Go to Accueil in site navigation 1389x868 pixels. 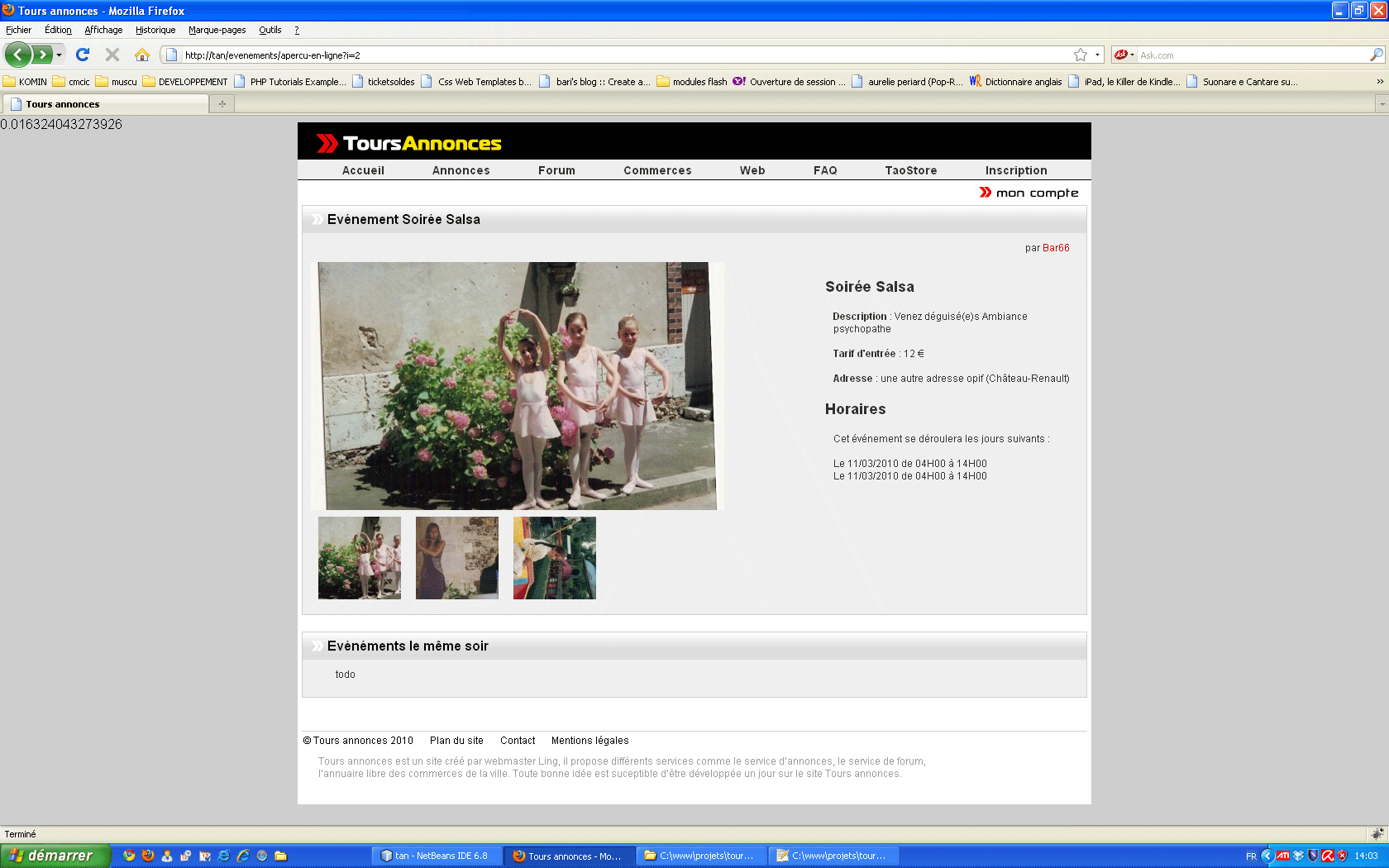363,170
